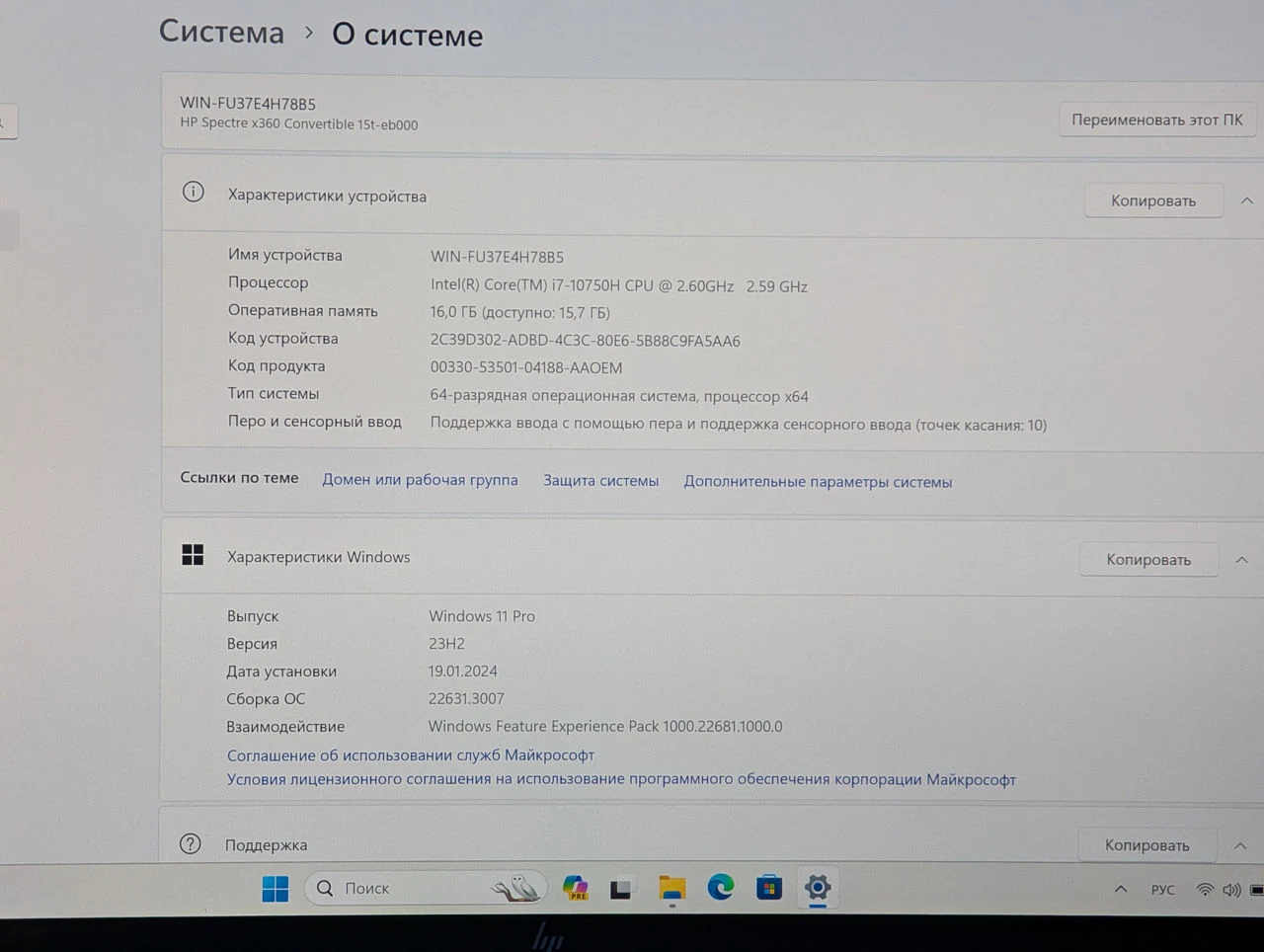Launch Microsoft Edge from the taskbar
Viewport: 1264px width, 952px height.
721,888
